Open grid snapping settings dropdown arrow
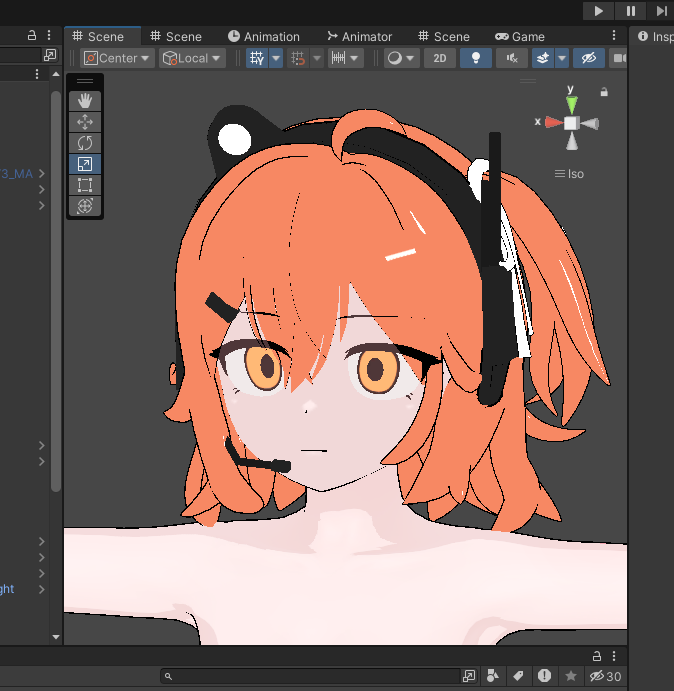The image size is (674, 691). (317, 58)
